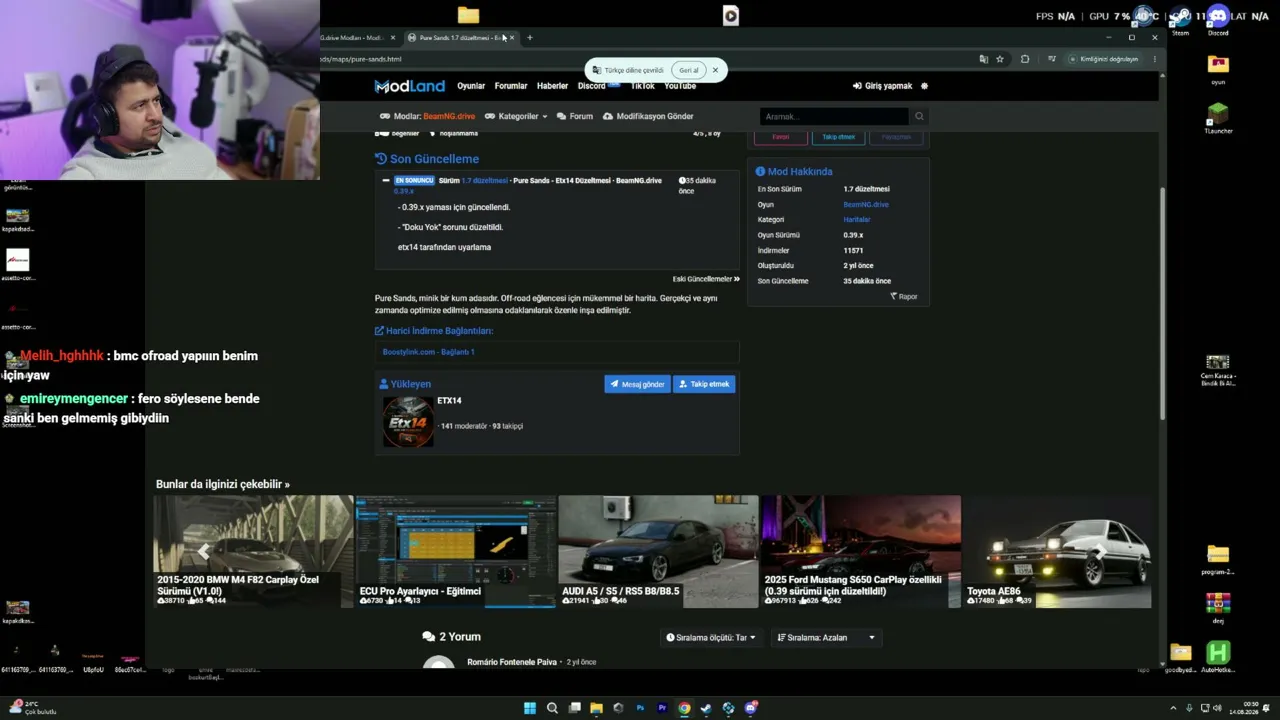Open the Chrome three-dot menu
This screenshot has width=1280, height=720.
point(1155,59)
